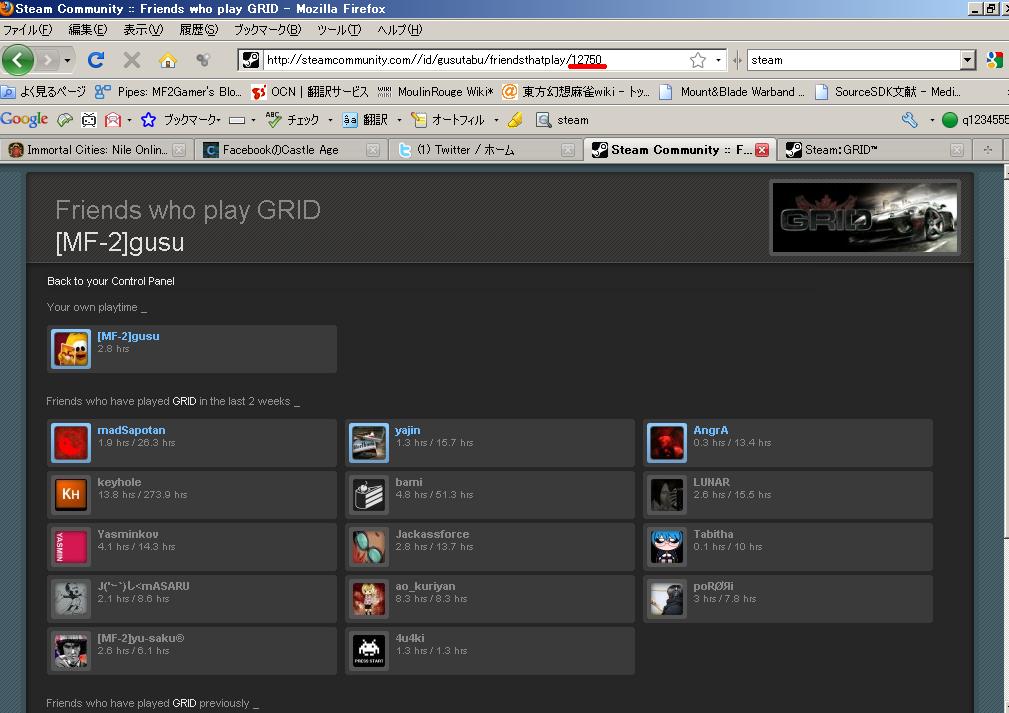Click the Google toolbar bookmarks star icon
This screenshot has width=1009, height=713.
pos(149,120)
